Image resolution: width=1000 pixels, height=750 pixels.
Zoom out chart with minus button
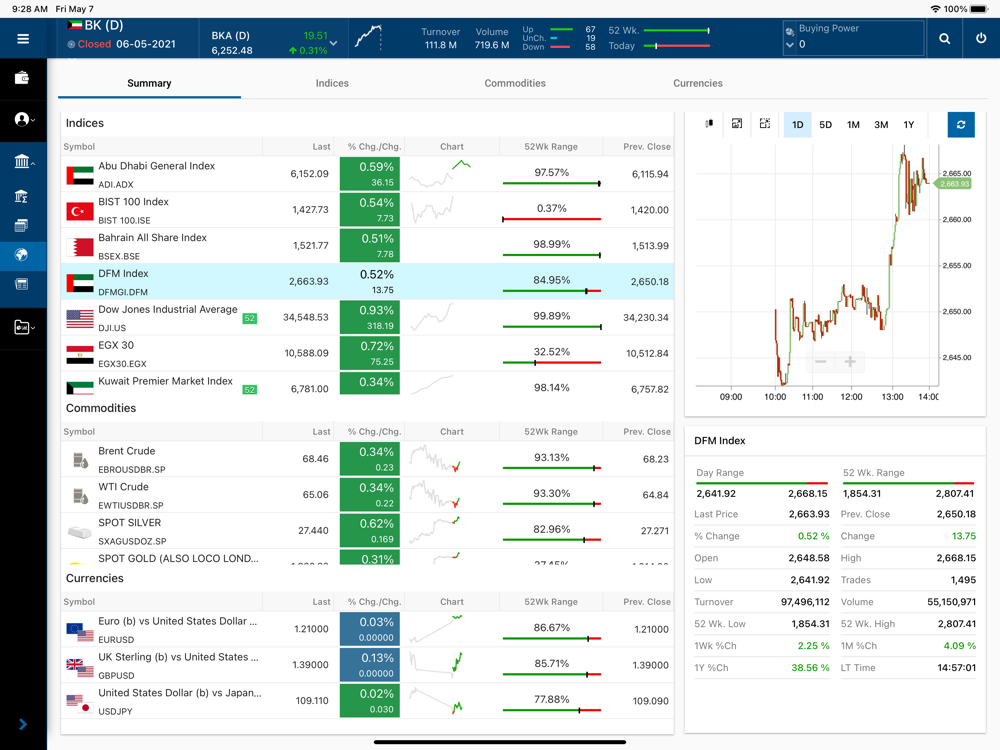coord(821,362)
